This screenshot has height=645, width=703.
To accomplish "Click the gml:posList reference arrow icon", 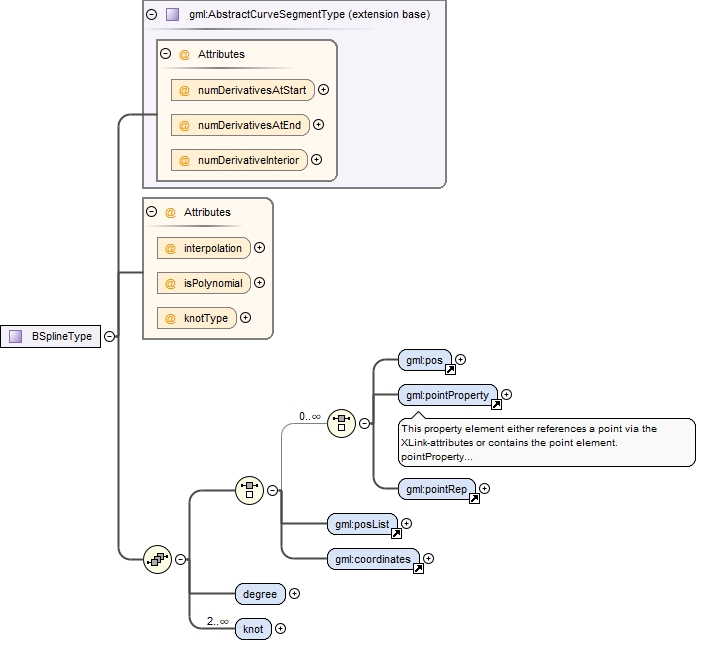I will [396, 533].
